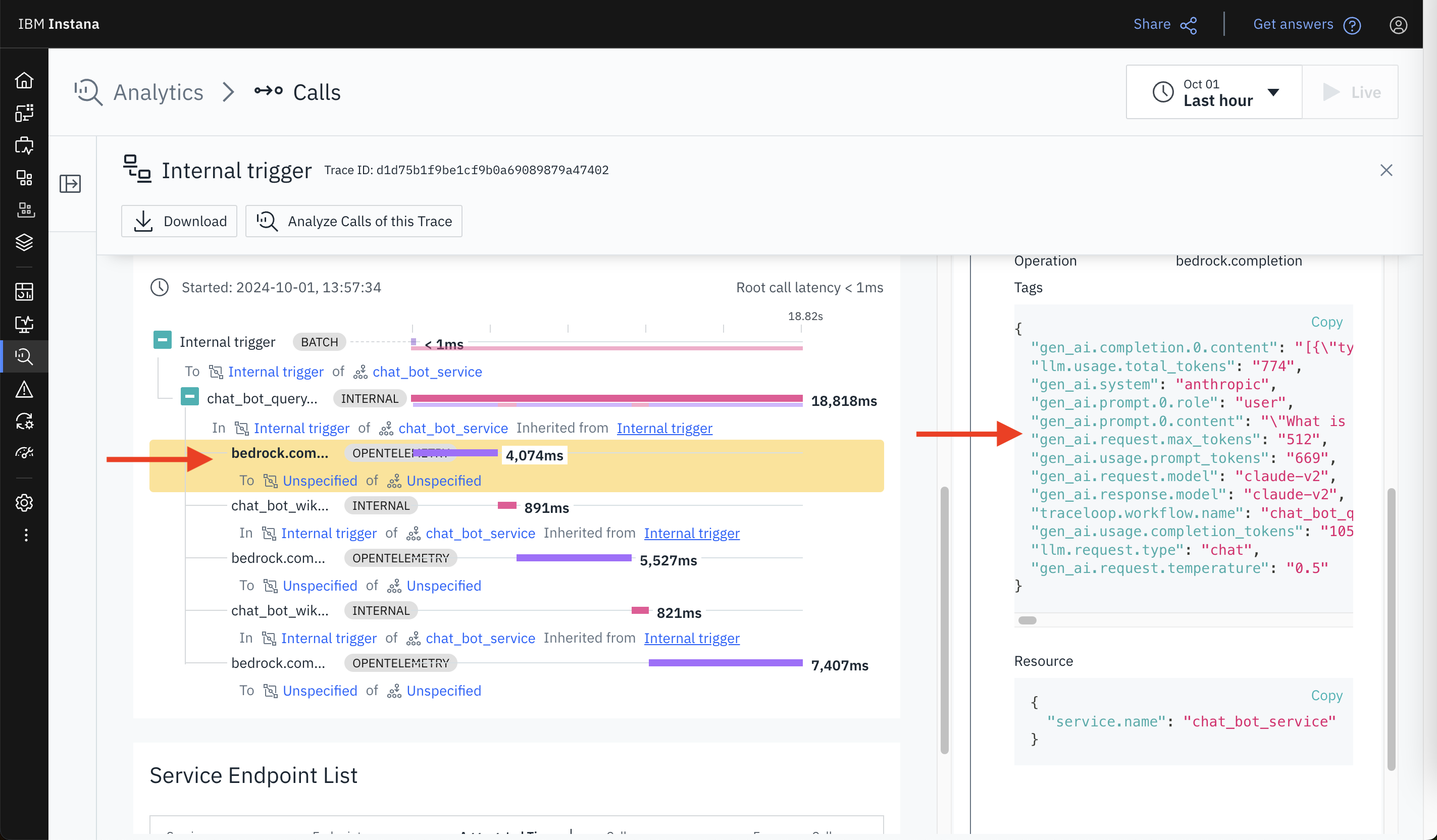1437x840 pixels.
Task: Open Settings via the gear icon
Action: click(25, 502)
